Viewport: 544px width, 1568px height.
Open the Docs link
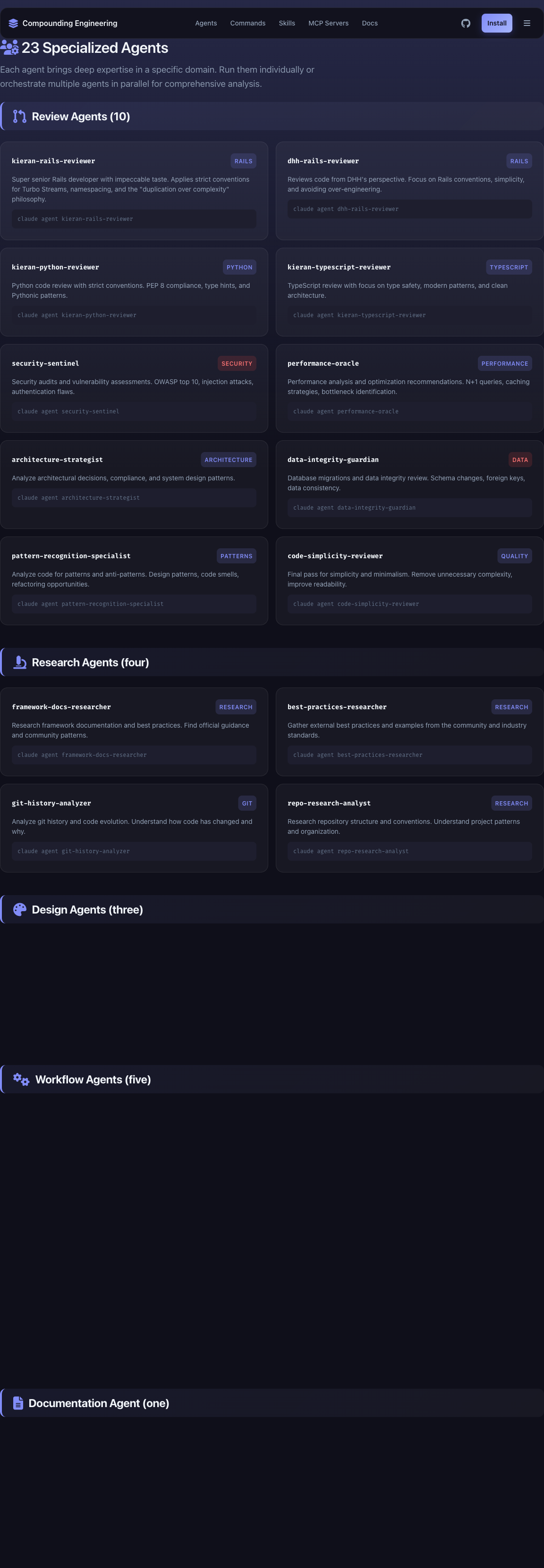pyautogui.click(x=370, y=23)
